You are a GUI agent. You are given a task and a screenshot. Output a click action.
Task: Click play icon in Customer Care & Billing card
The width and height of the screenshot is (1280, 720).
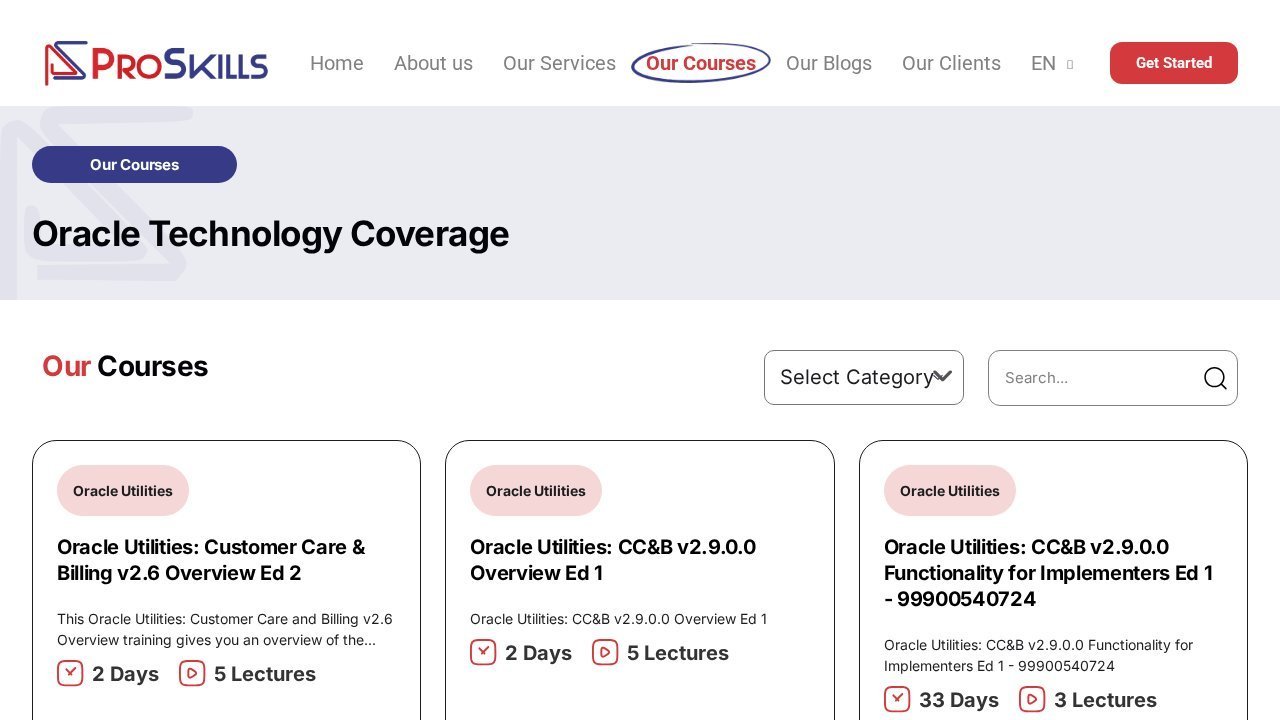pyautogui.click(x=192, y=673)
